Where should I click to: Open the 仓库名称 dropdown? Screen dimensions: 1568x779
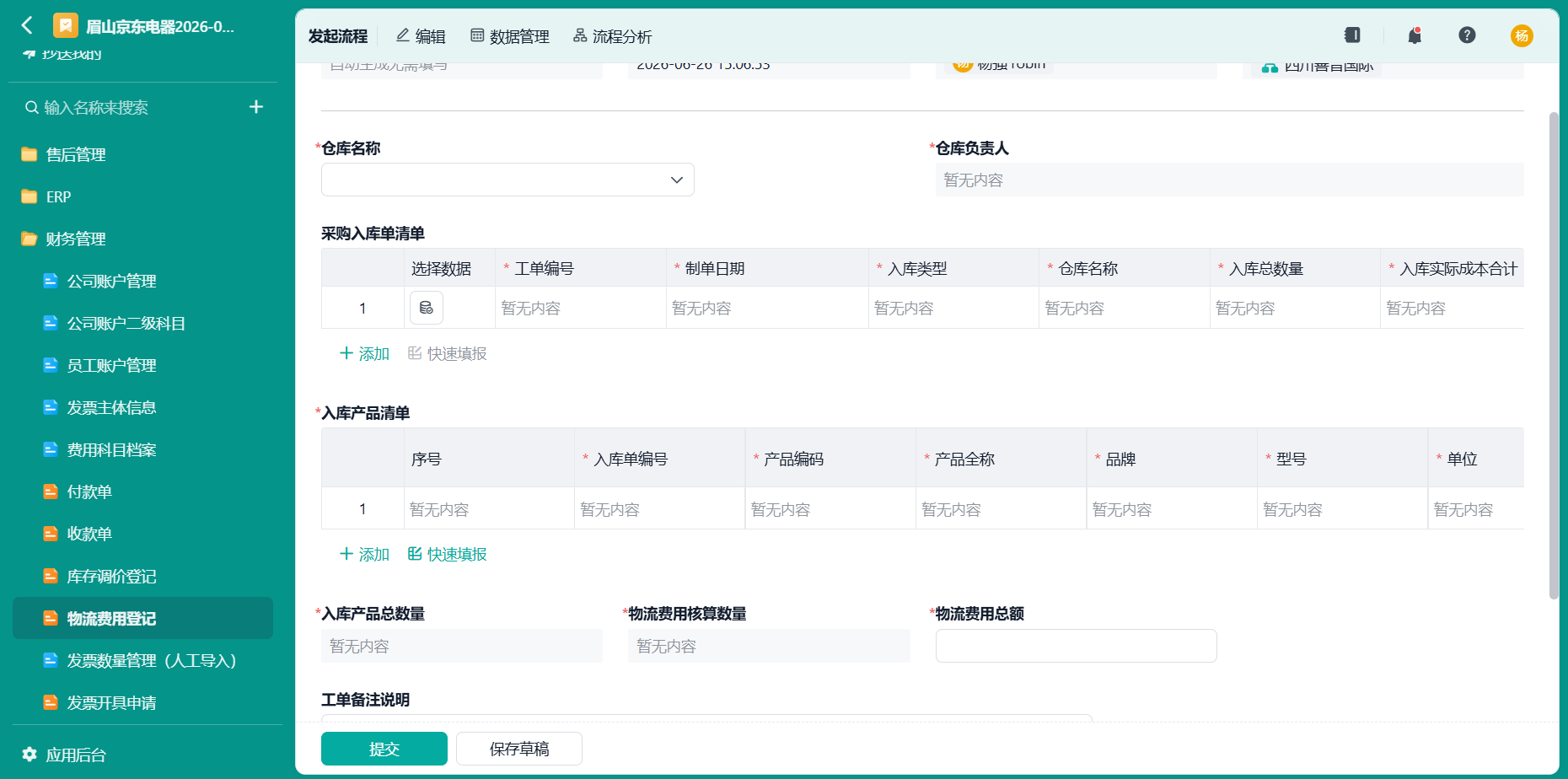(507, 180)
